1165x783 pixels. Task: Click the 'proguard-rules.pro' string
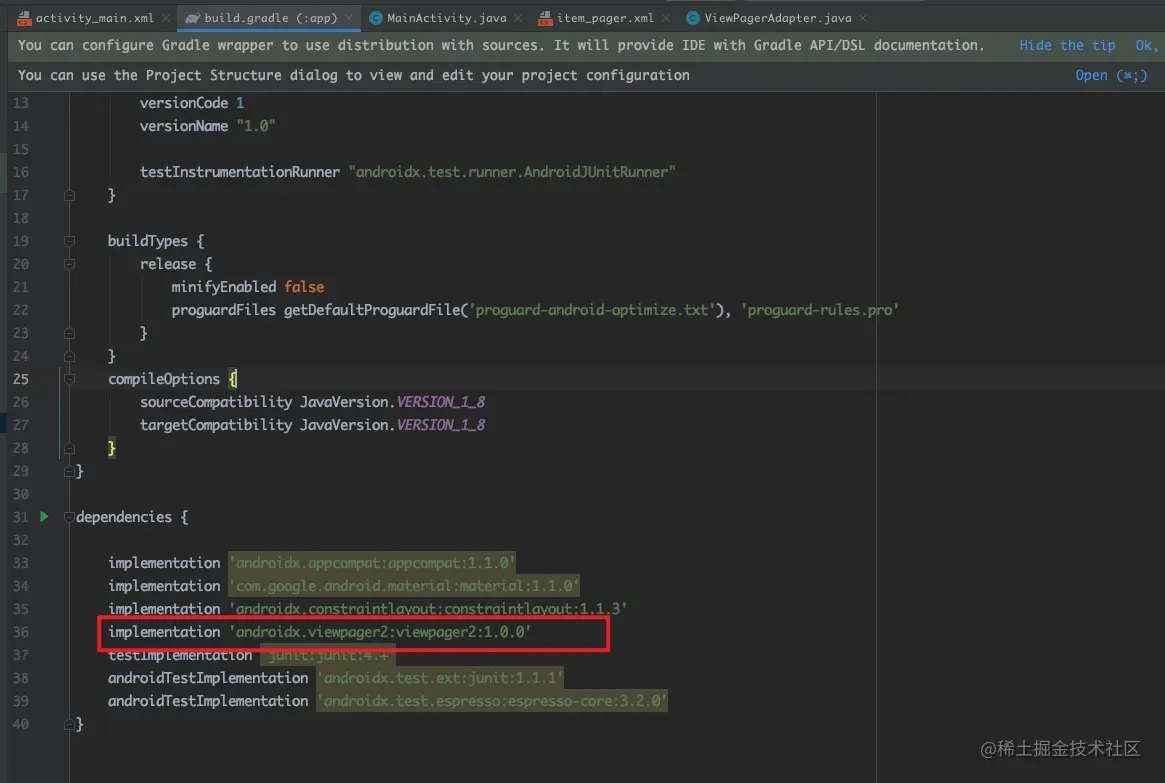pos(820,310)
